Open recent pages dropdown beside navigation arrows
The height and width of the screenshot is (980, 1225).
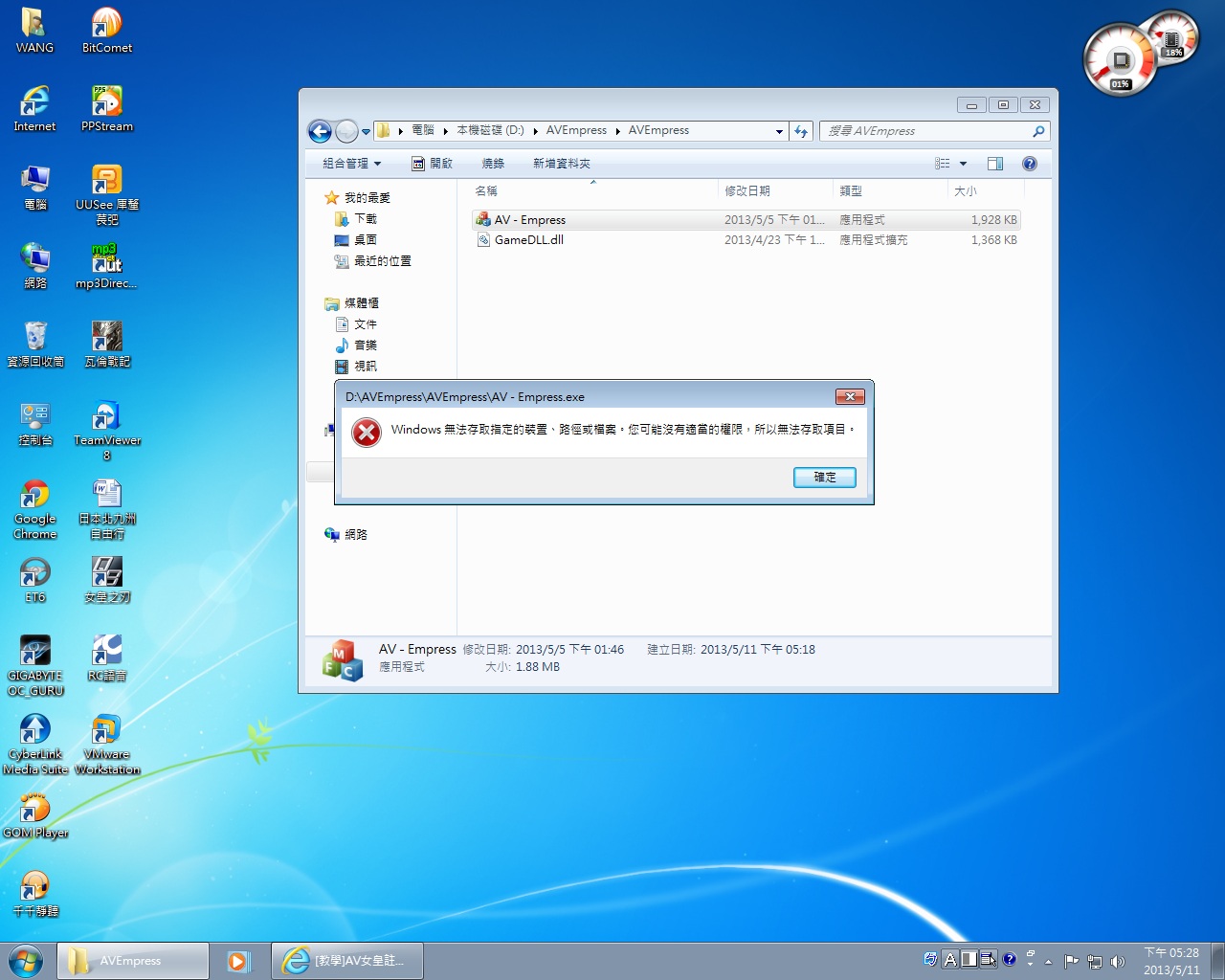coord(366,132)
